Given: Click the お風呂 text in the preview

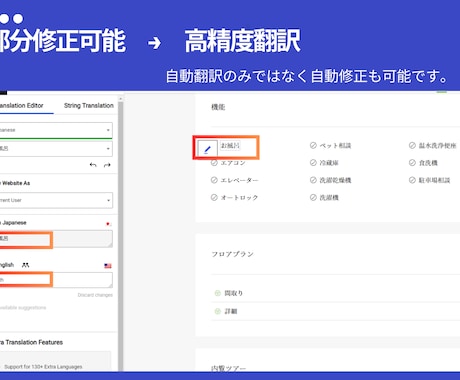Looking at the screenshot, I should point(230,146).
